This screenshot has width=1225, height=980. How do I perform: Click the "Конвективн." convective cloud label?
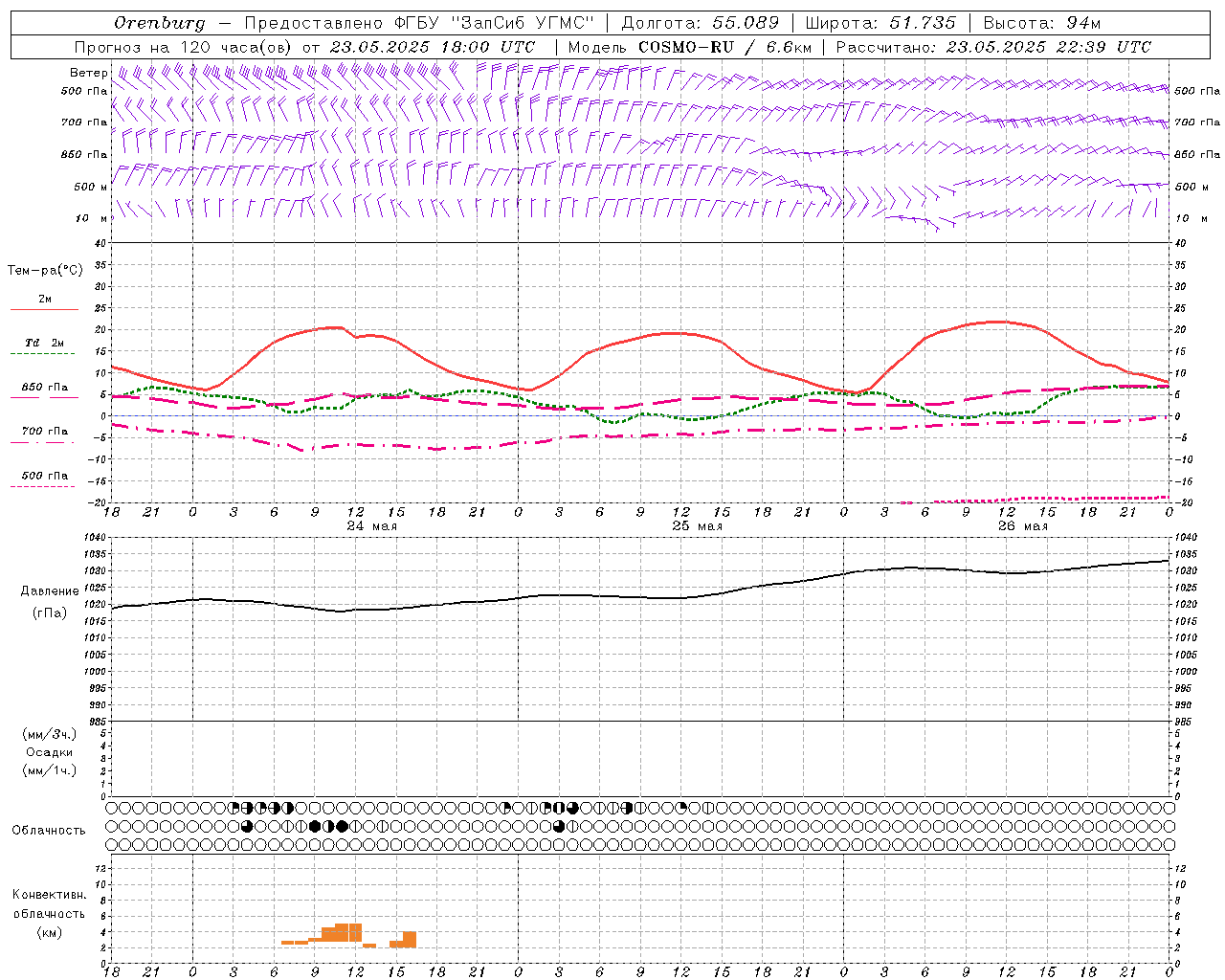pos(49,895)
